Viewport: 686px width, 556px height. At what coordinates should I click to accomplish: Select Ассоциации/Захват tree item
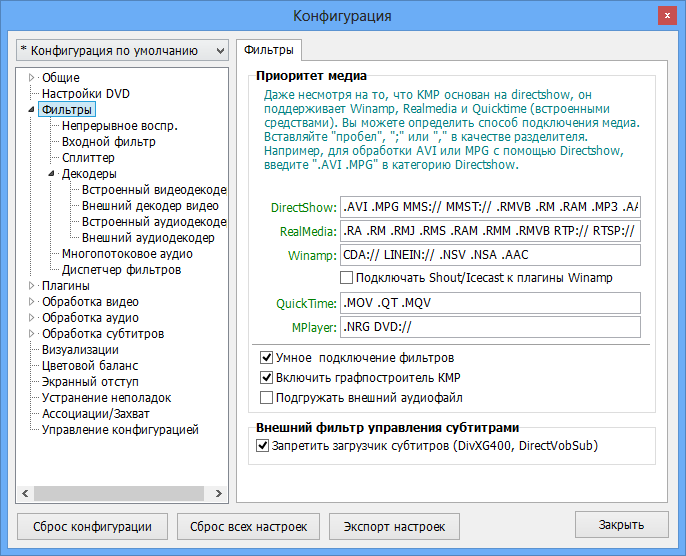click(x=96, y=414)
